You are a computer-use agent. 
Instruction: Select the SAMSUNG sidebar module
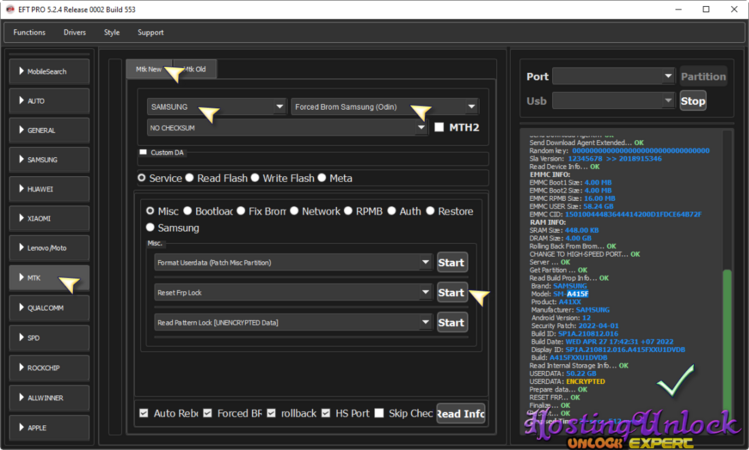point(49,159)
